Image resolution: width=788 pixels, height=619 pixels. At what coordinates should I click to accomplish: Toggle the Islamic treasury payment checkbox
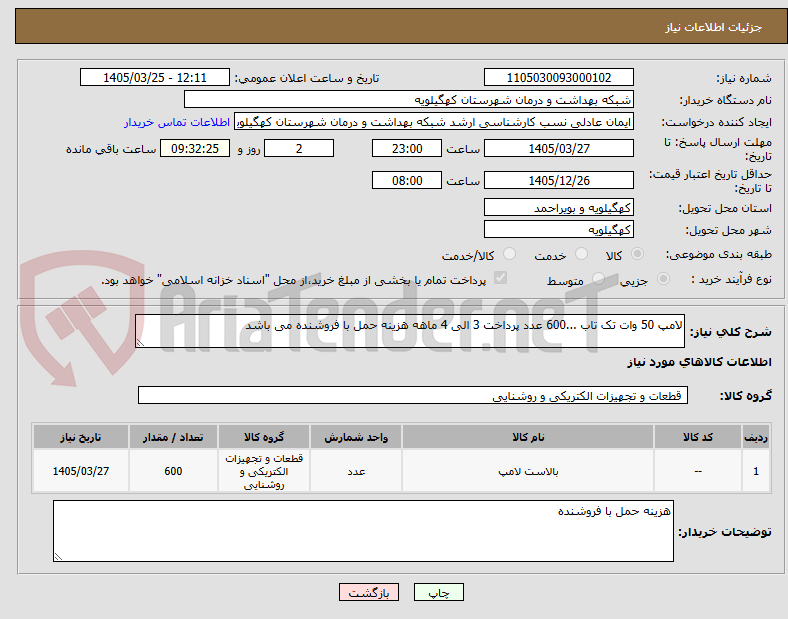pyautogui.click(x=501, y=278)
